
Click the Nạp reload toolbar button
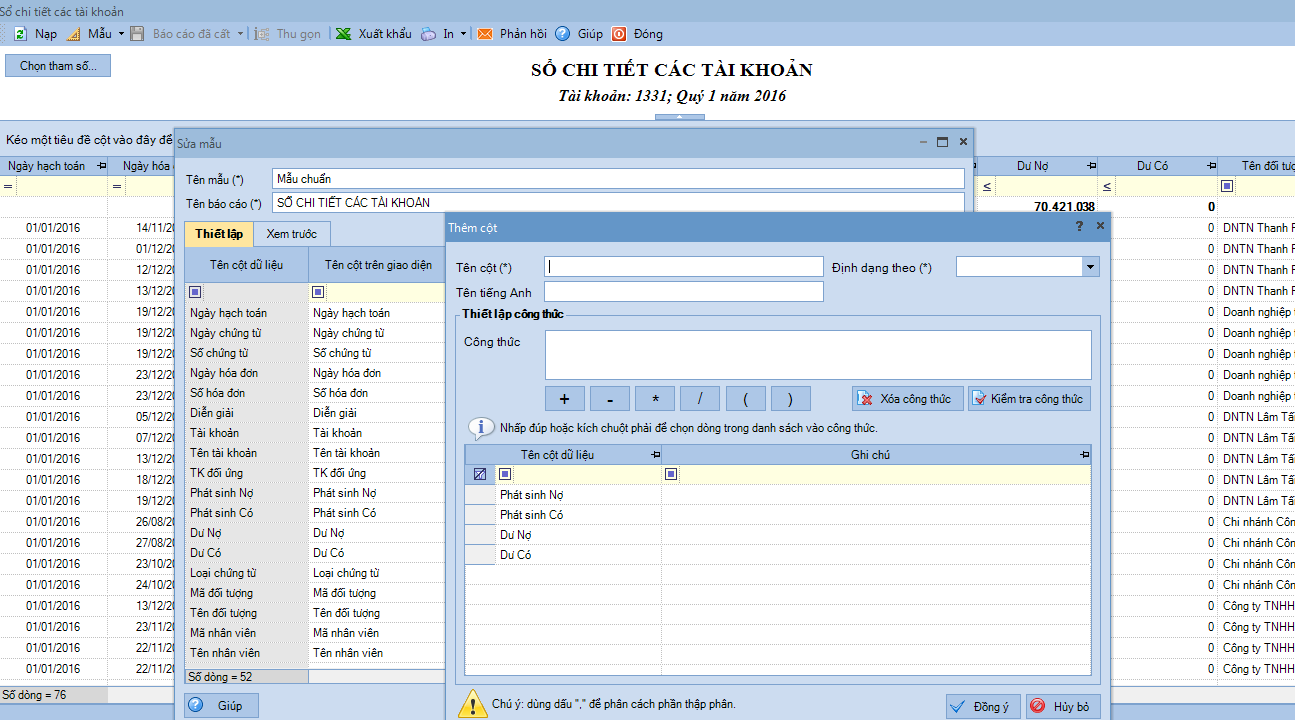point(35,34)
